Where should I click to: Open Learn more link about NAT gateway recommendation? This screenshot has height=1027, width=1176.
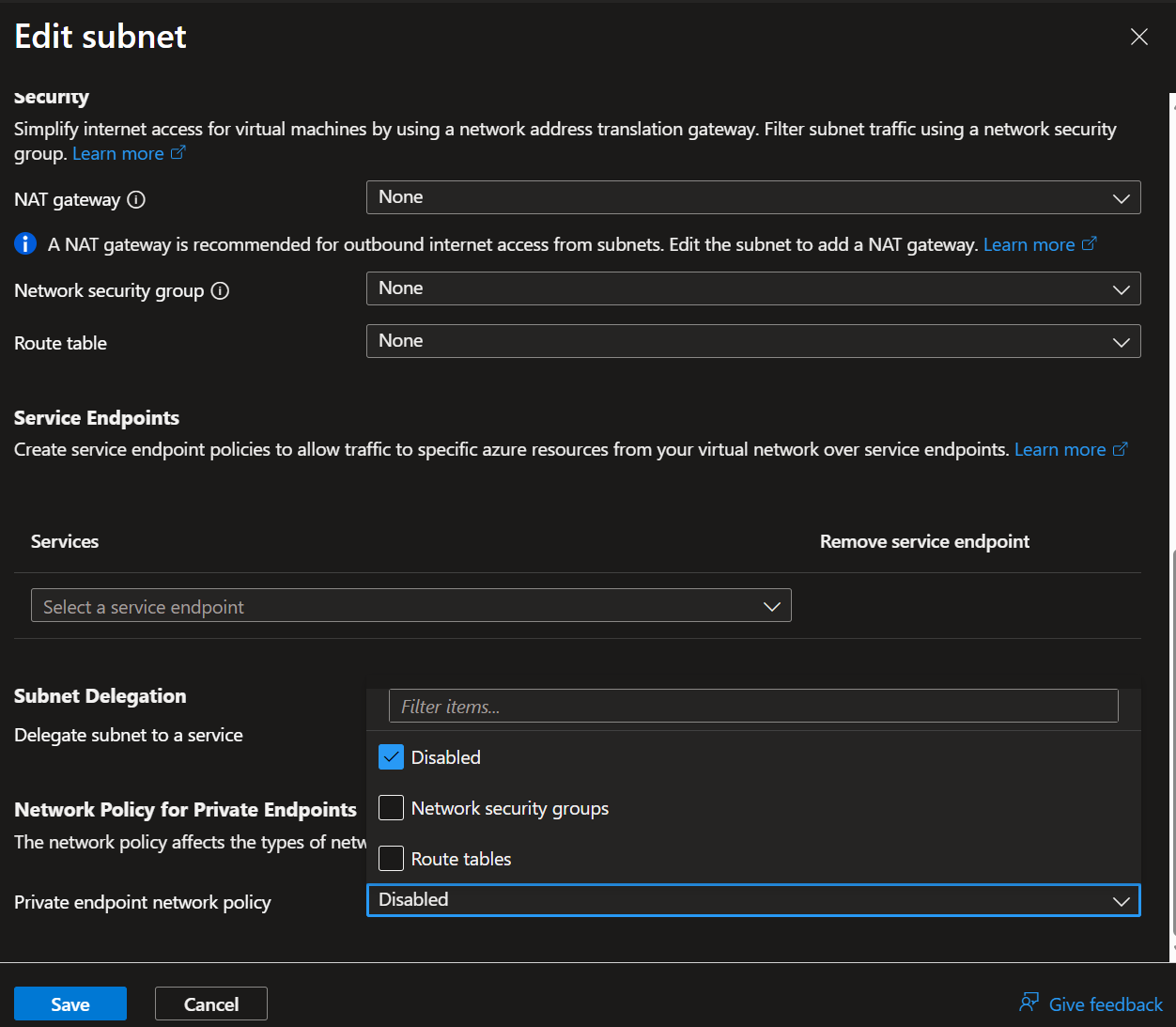pyautogui.click(x=1029, y=244)
